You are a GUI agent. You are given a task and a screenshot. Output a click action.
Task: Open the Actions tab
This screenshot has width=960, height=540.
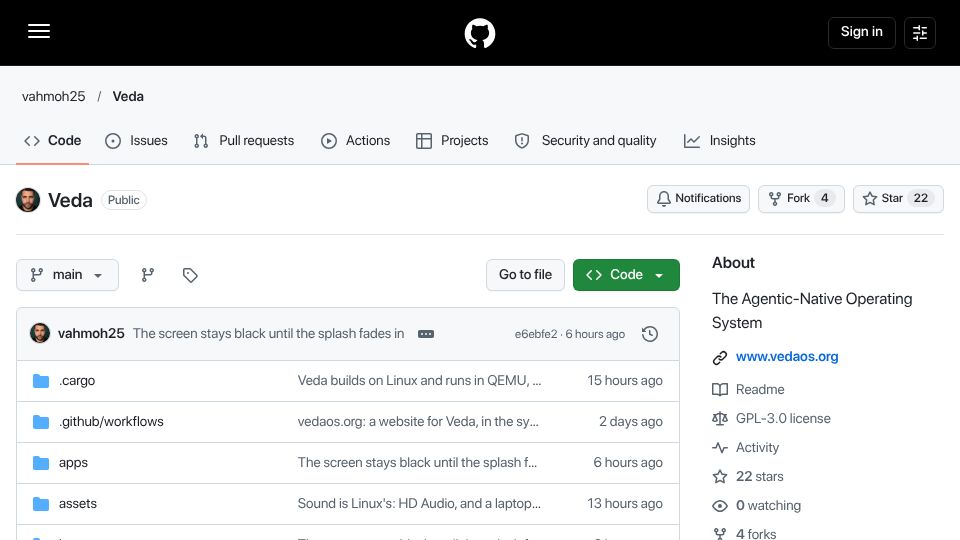355,141
